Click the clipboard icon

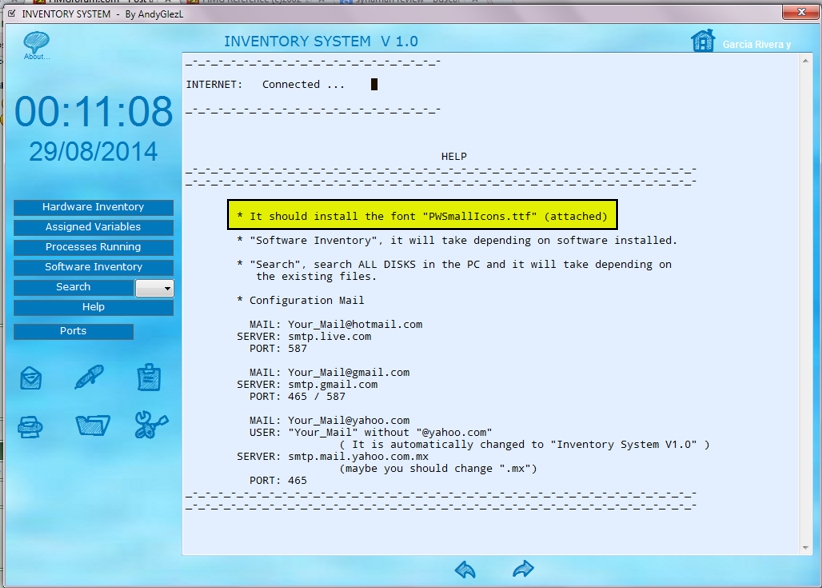[x=148, y=378]
